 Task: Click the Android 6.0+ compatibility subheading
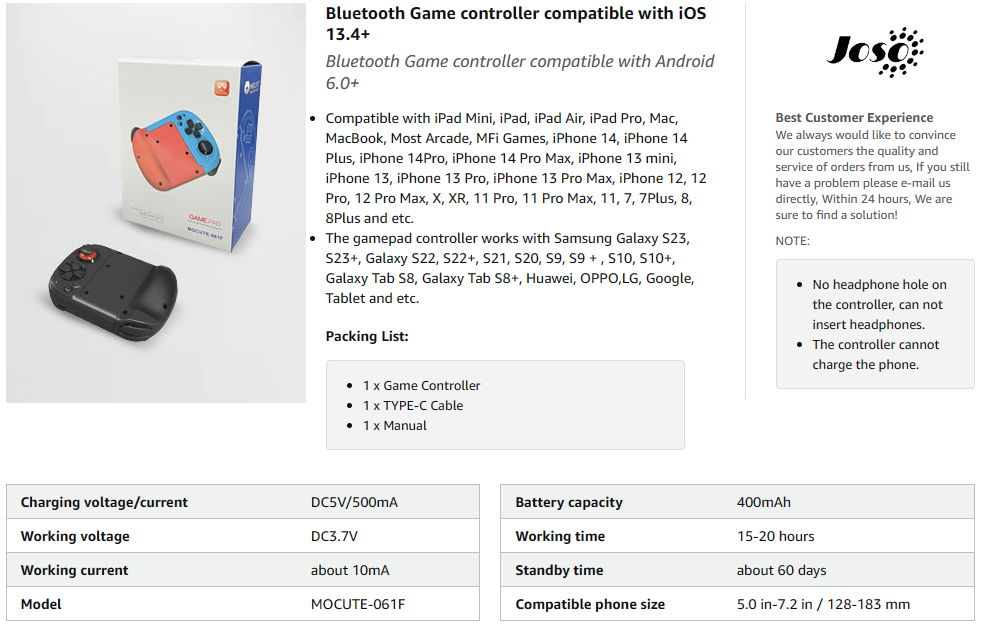520,71
